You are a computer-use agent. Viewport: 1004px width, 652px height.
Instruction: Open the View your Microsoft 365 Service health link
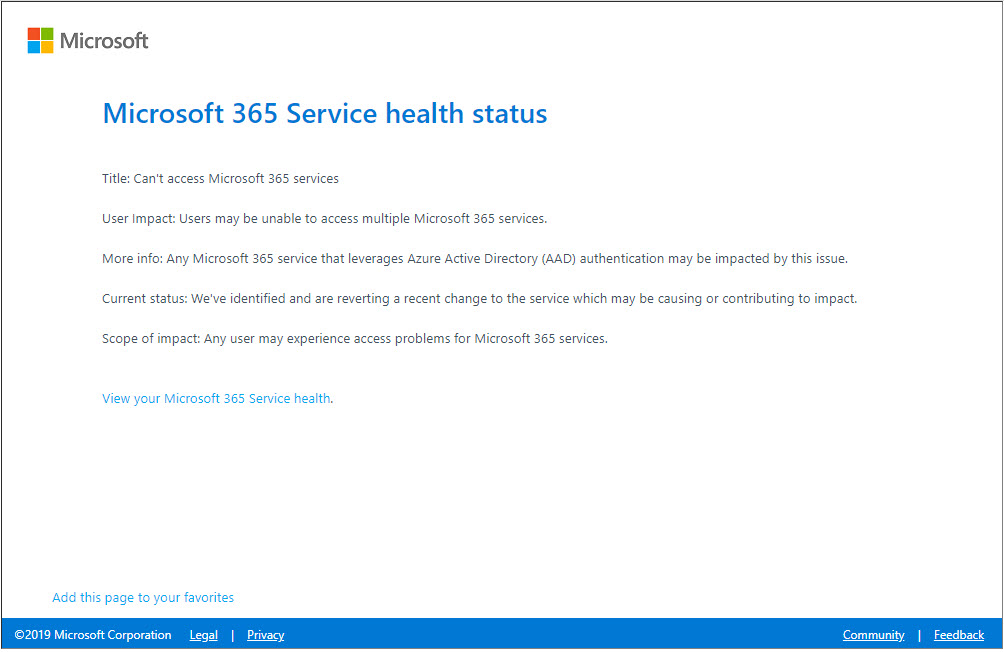click(216, 398)
